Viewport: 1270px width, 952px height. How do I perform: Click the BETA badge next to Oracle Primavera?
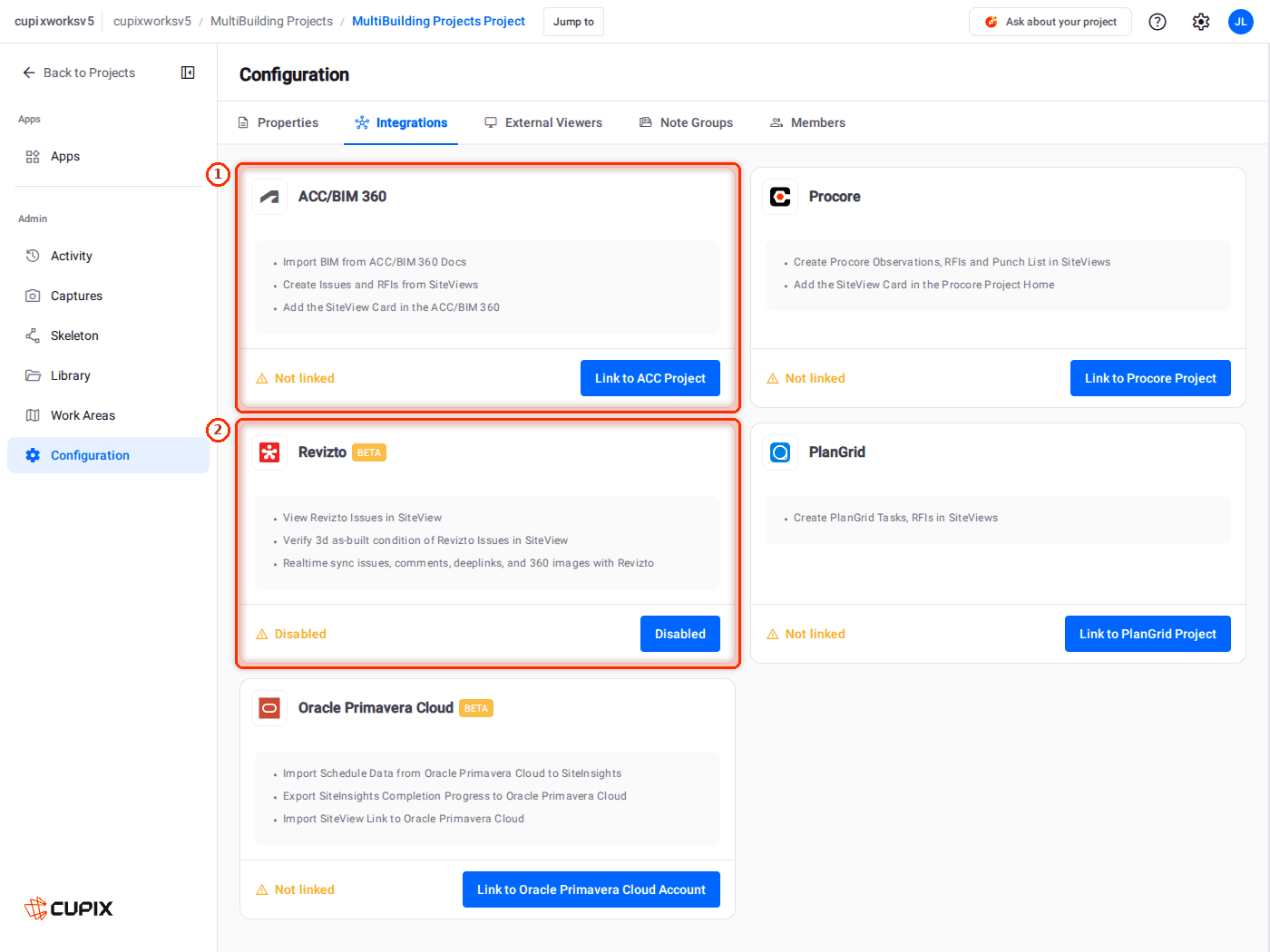(x=476, y=708)
